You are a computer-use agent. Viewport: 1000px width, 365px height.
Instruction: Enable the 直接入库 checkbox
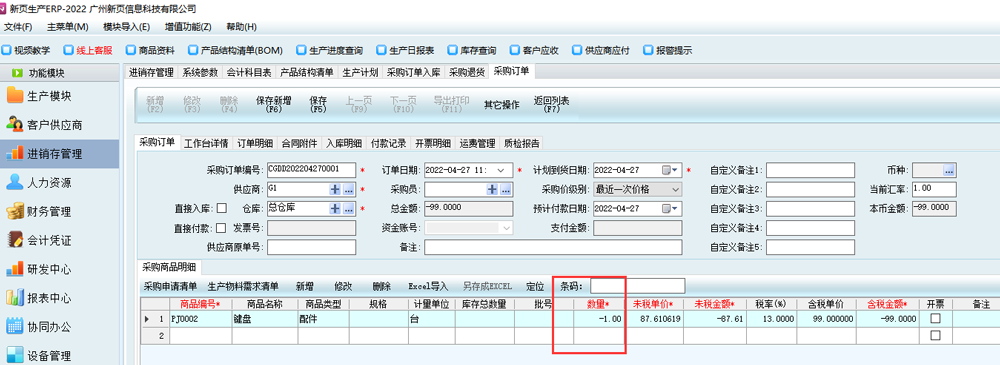(x=221, y=208)
